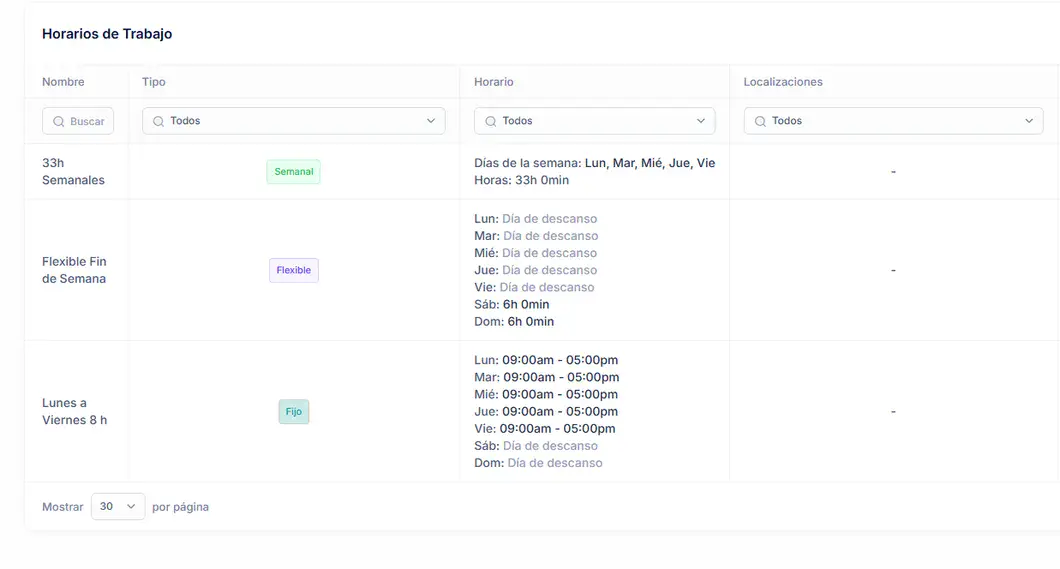
Task: Select the Lunes a Viernes 8 h schedule
Action: (74, 412)
